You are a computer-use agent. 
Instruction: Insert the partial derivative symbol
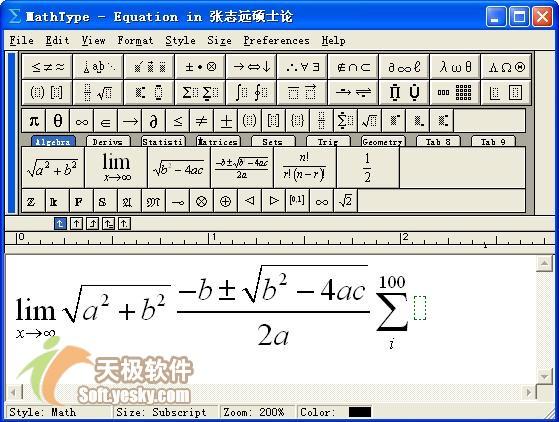tap(154, 121)
